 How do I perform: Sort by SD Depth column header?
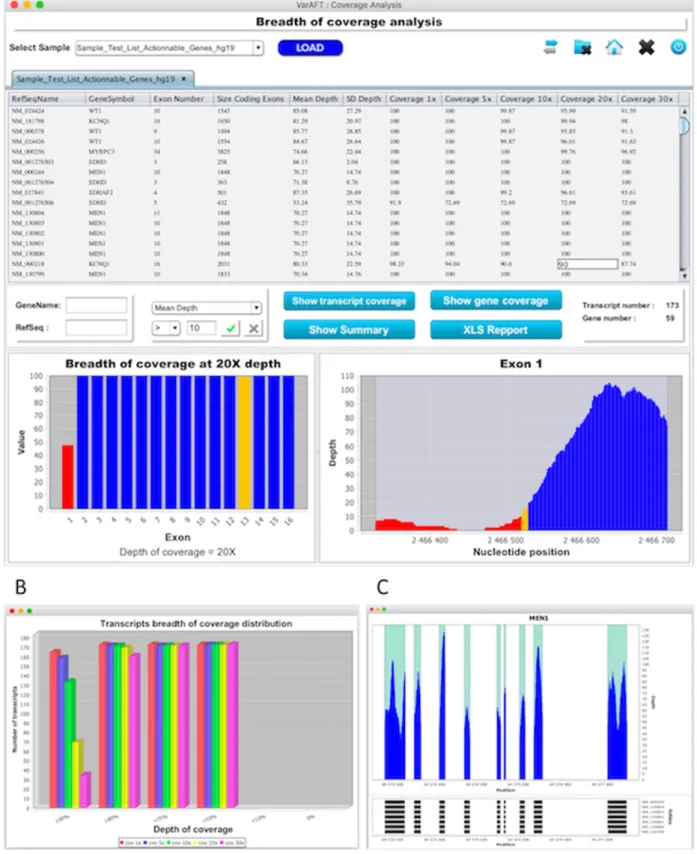tap(364, 99)
